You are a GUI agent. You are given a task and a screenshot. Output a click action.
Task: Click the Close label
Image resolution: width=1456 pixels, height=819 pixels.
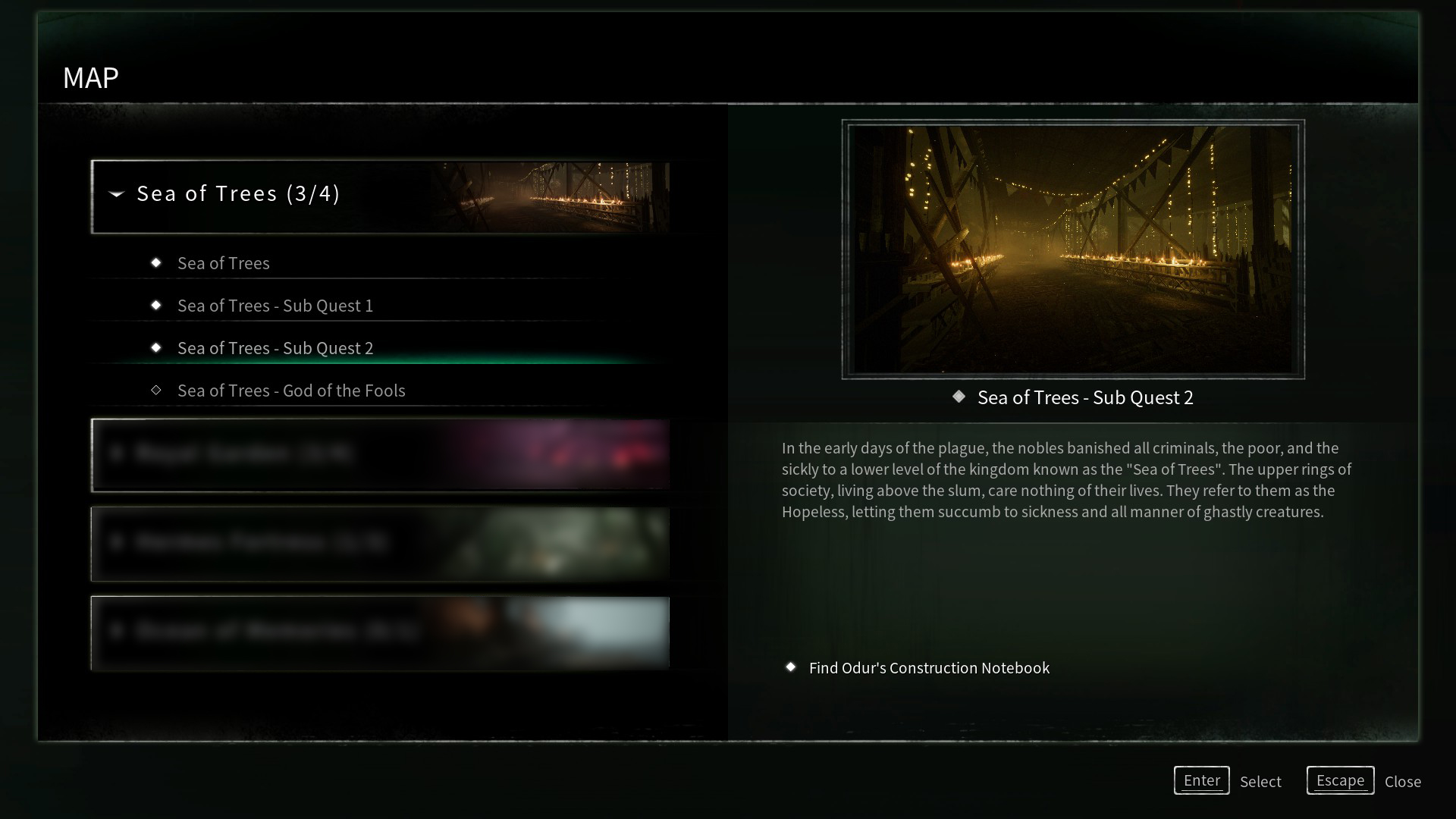pyautogui.click(x=1402, y=782)
